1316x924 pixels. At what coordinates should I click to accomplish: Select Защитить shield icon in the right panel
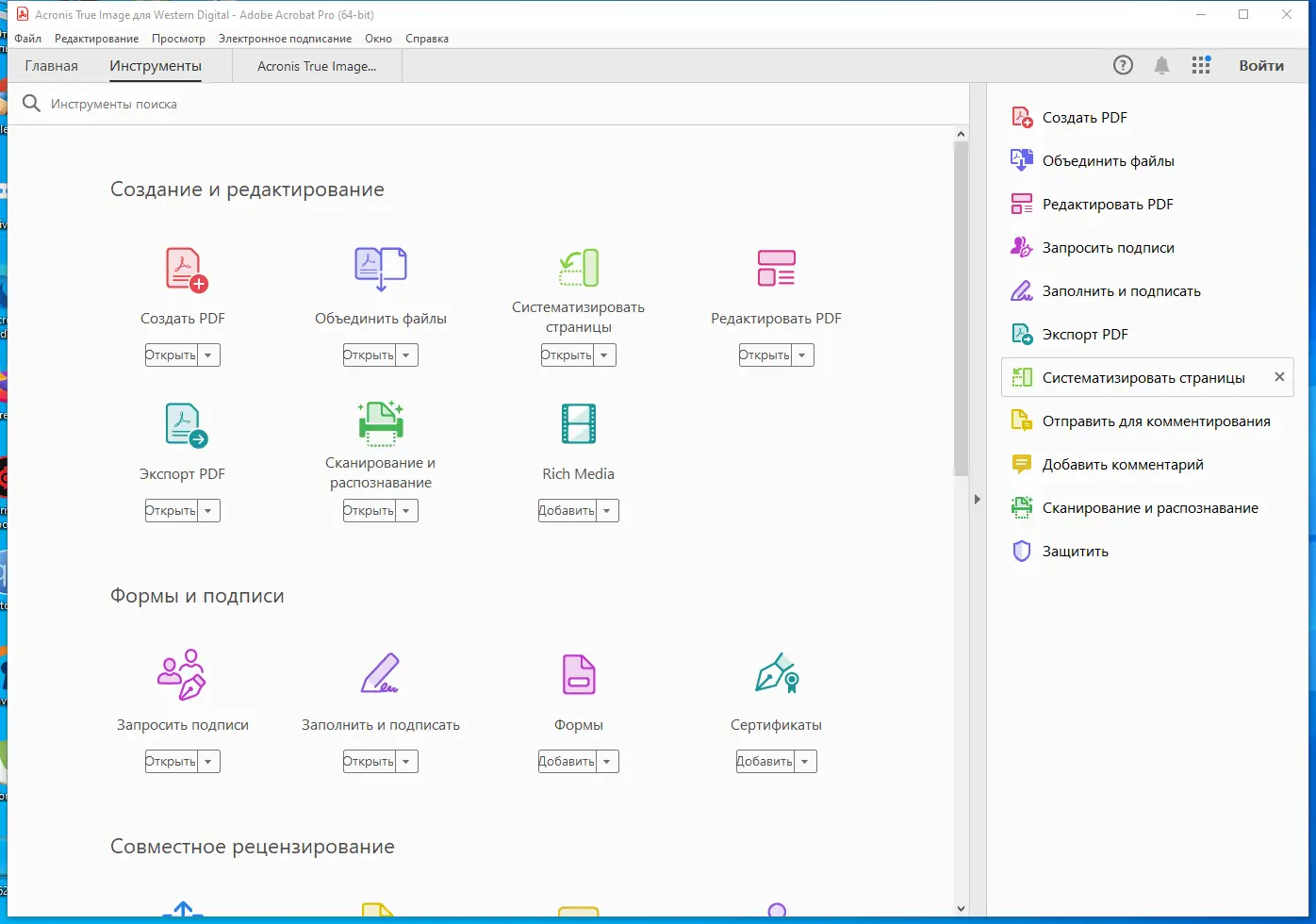1022,551
